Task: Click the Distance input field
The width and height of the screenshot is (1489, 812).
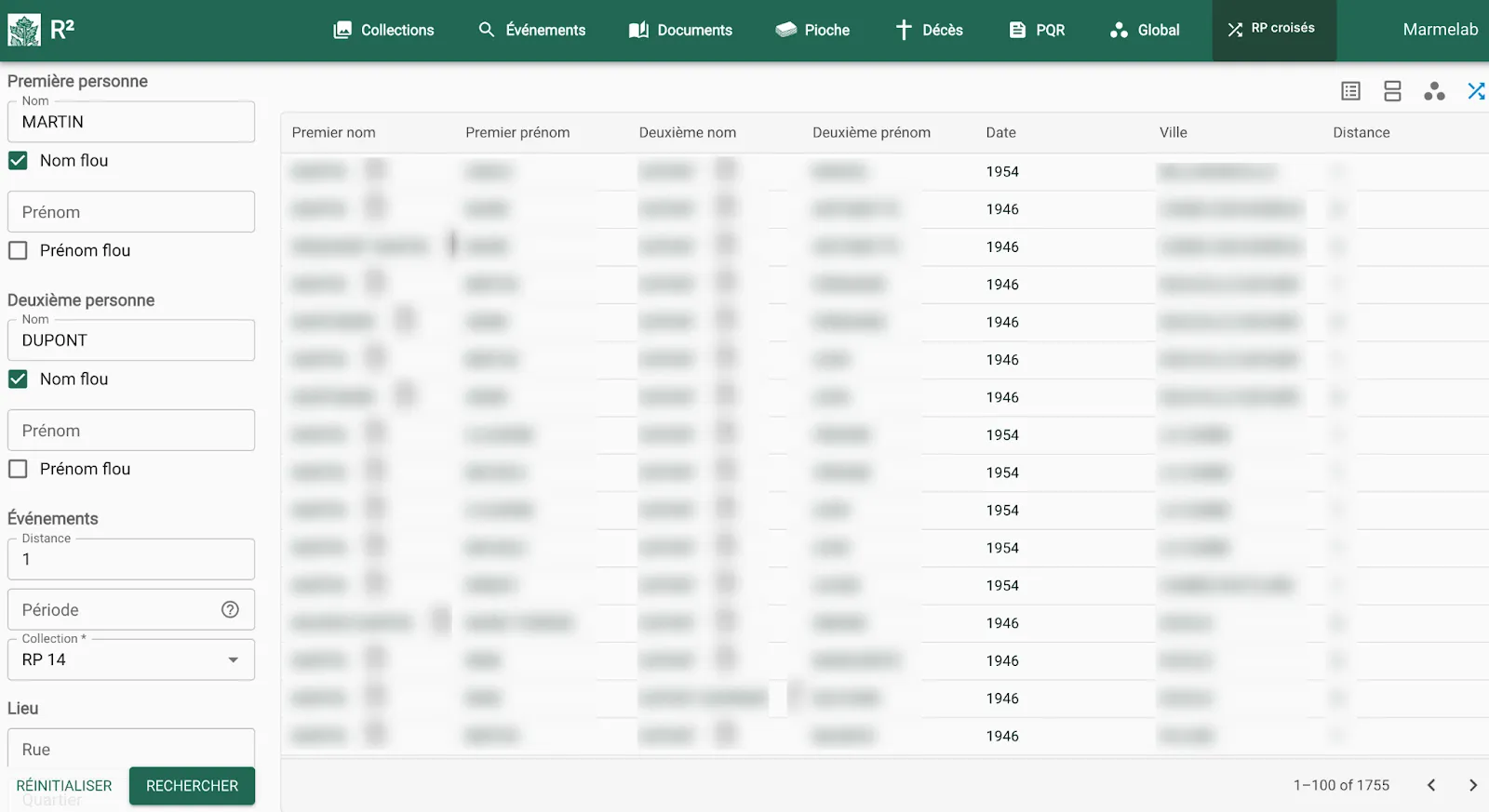Action: [x=131, y=560]
